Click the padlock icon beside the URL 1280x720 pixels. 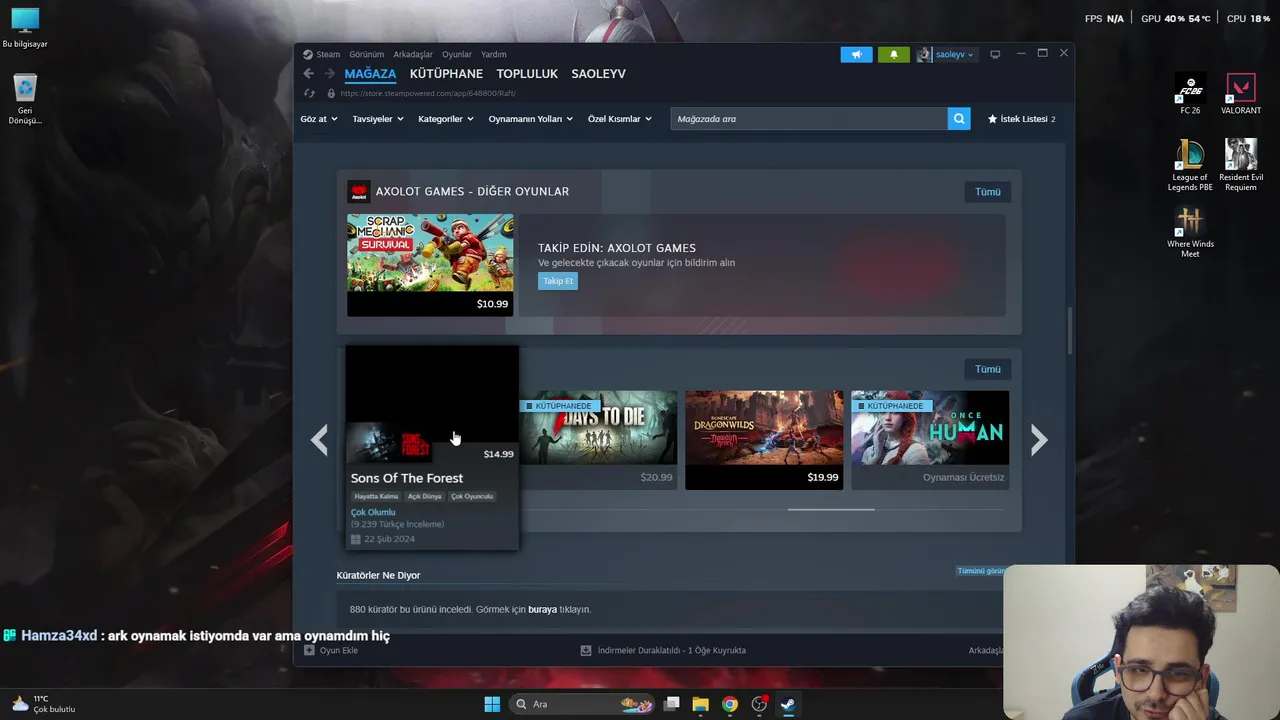(x=331, y=93)
